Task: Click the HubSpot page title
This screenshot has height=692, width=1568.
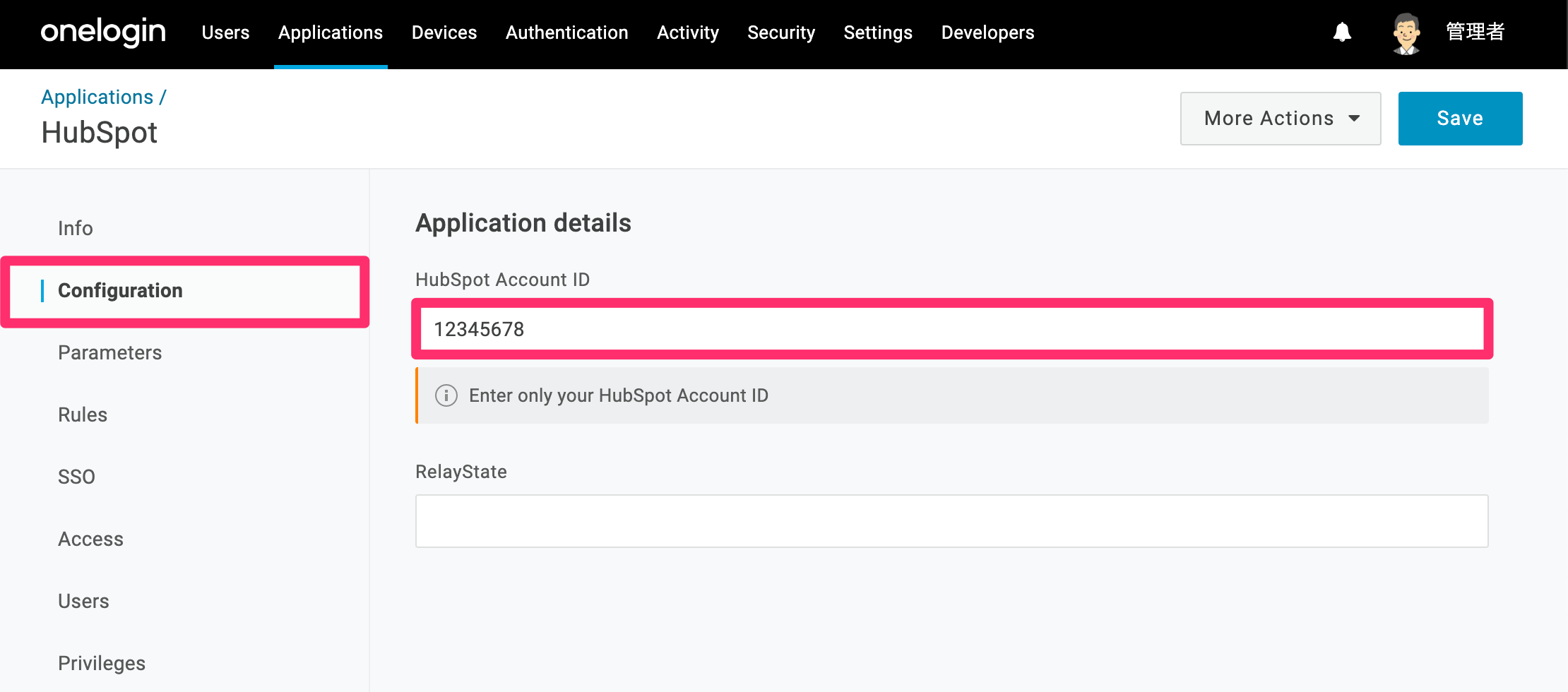Action: pyautogui.click(x=100, y=133)
